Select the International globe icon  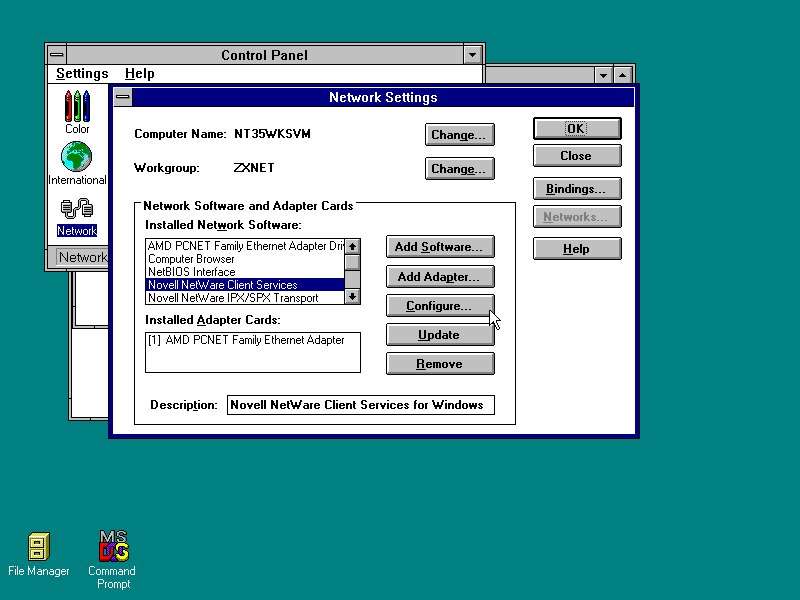click(x=77, y=163)
